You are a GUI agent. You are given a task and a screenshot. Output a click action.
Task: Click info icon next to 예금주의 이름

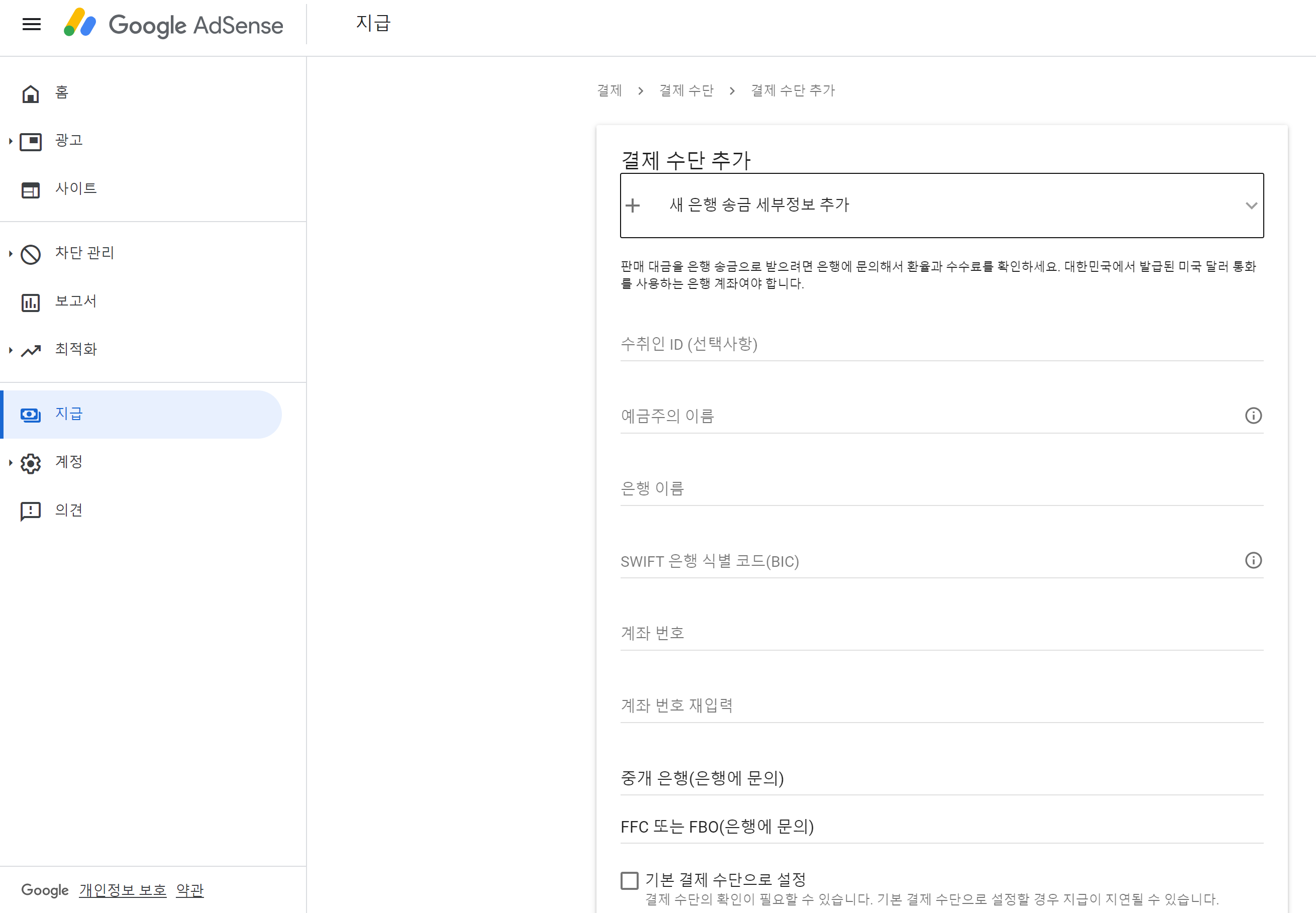click(1253, 416)
